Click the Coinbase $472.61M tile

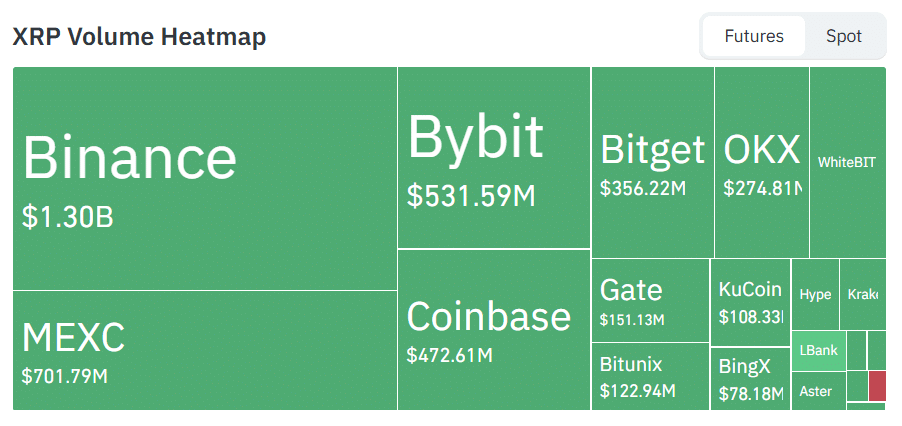[493, 330]
